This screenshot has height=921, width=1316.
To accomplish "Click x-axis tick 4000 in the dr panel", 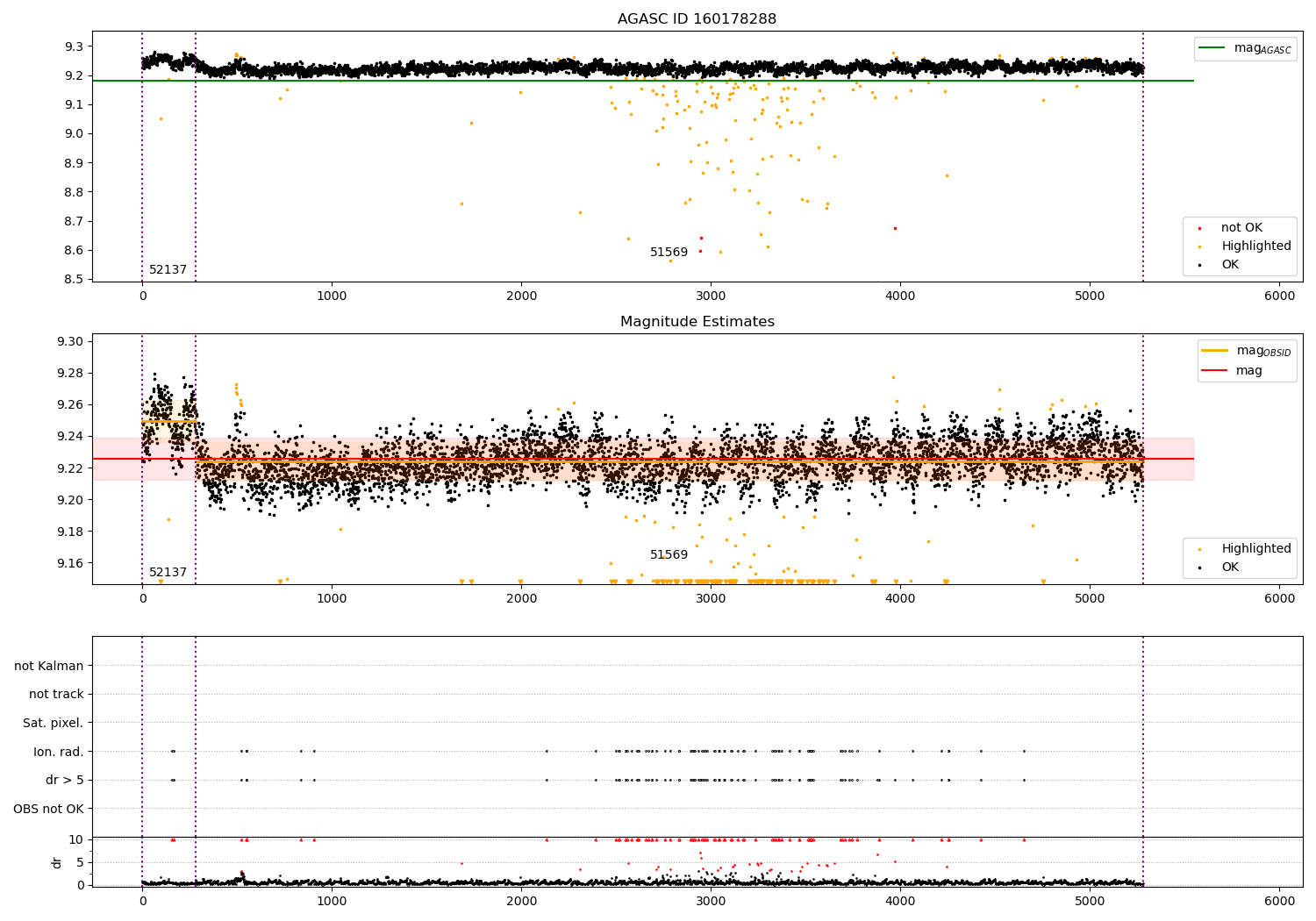I will 900,901.
